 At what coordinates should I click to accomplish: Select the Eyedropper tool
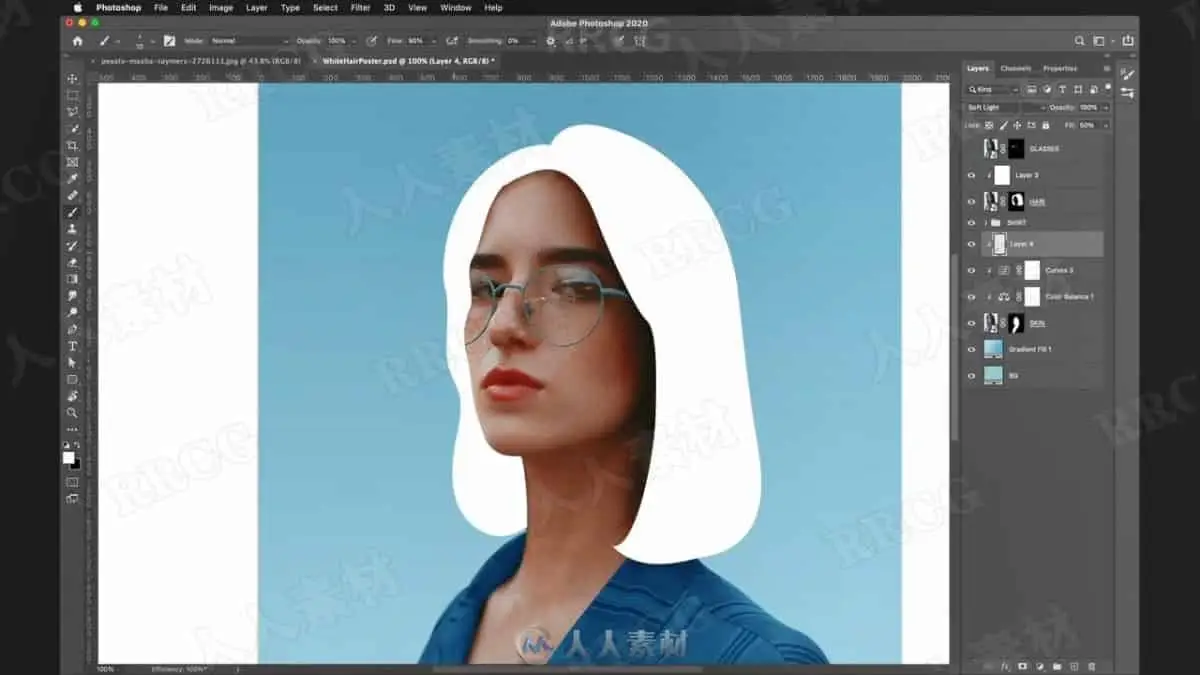point(72,179)
